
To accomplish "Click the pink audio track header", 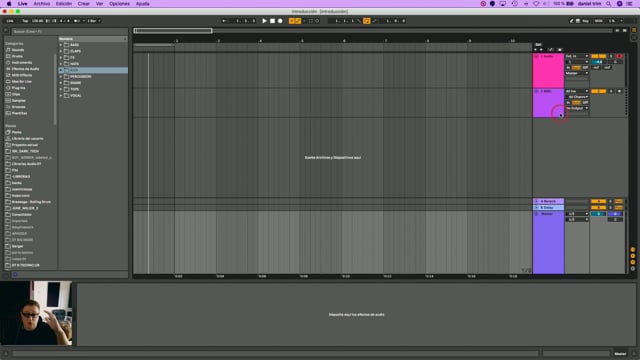I will point(549,71).
